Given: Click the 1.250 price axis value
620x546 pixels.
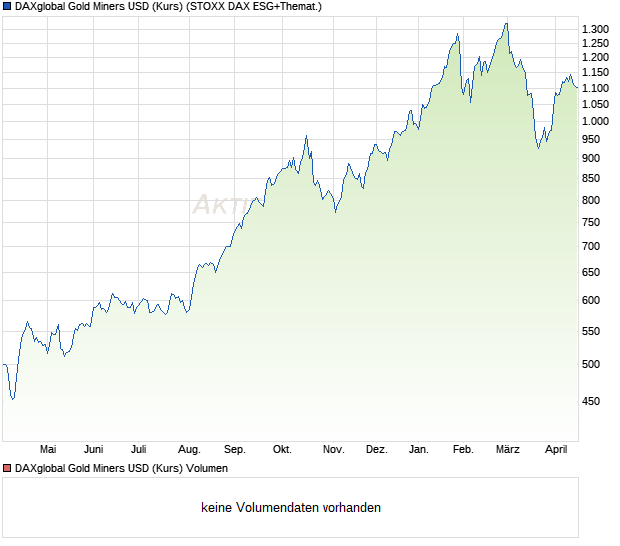Looking at the screenshot, I should pyautogui.click(x=595, y=43).
